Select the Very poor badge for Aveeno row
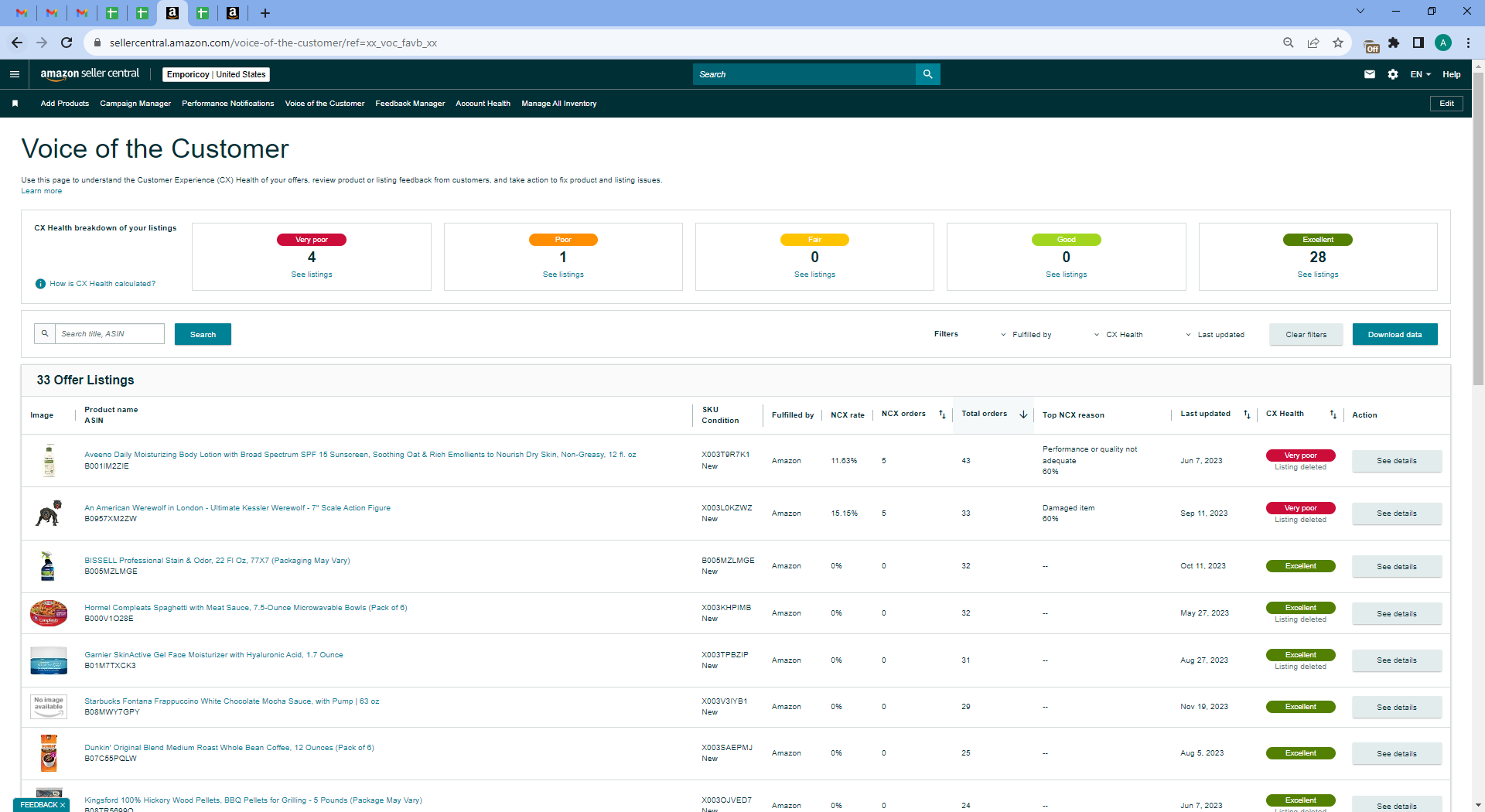The width and height of the screenshot is (1485, 812). click(1301, 455)
